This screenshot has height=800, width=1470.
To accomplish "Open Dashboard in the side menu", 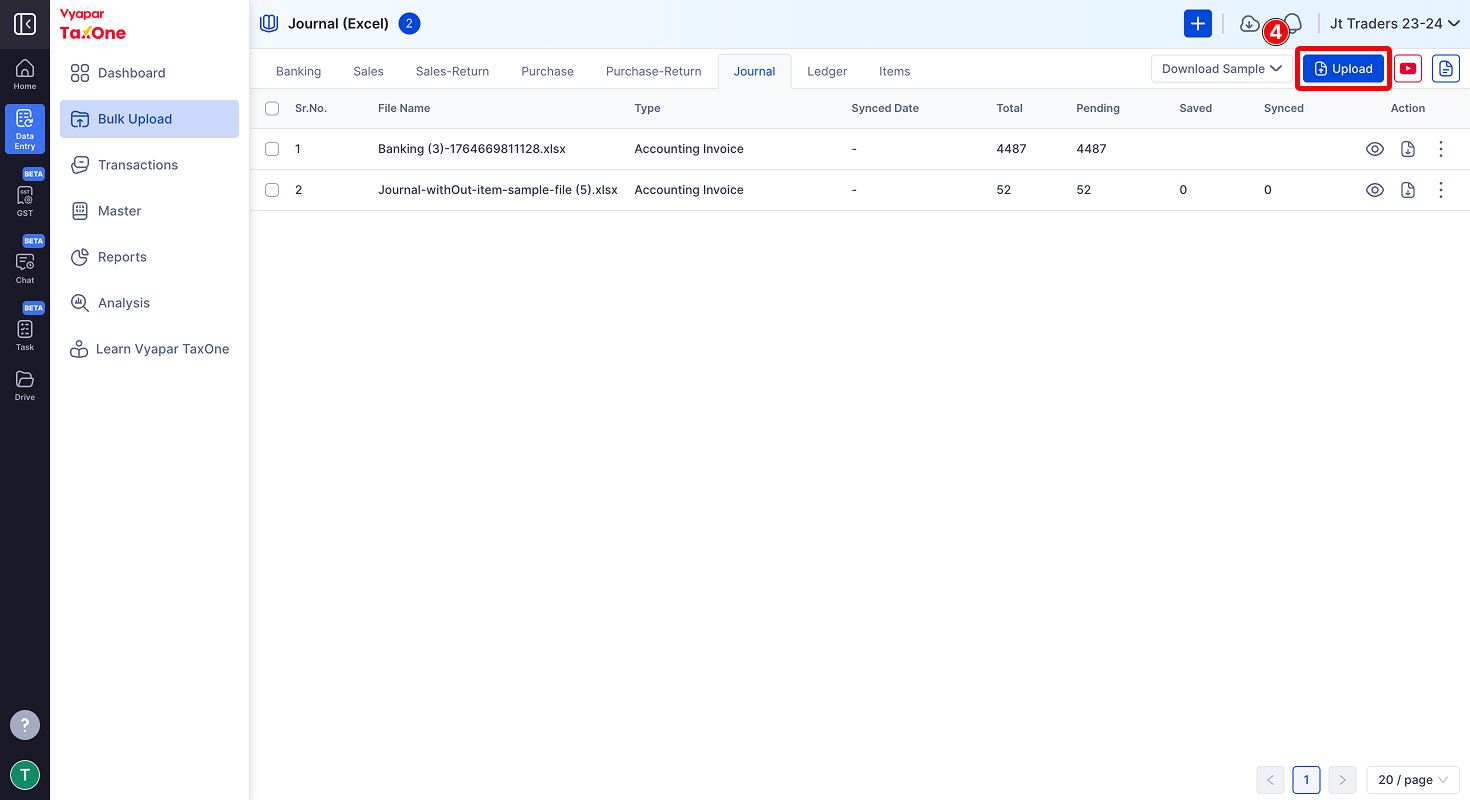I will coord(149,73).
